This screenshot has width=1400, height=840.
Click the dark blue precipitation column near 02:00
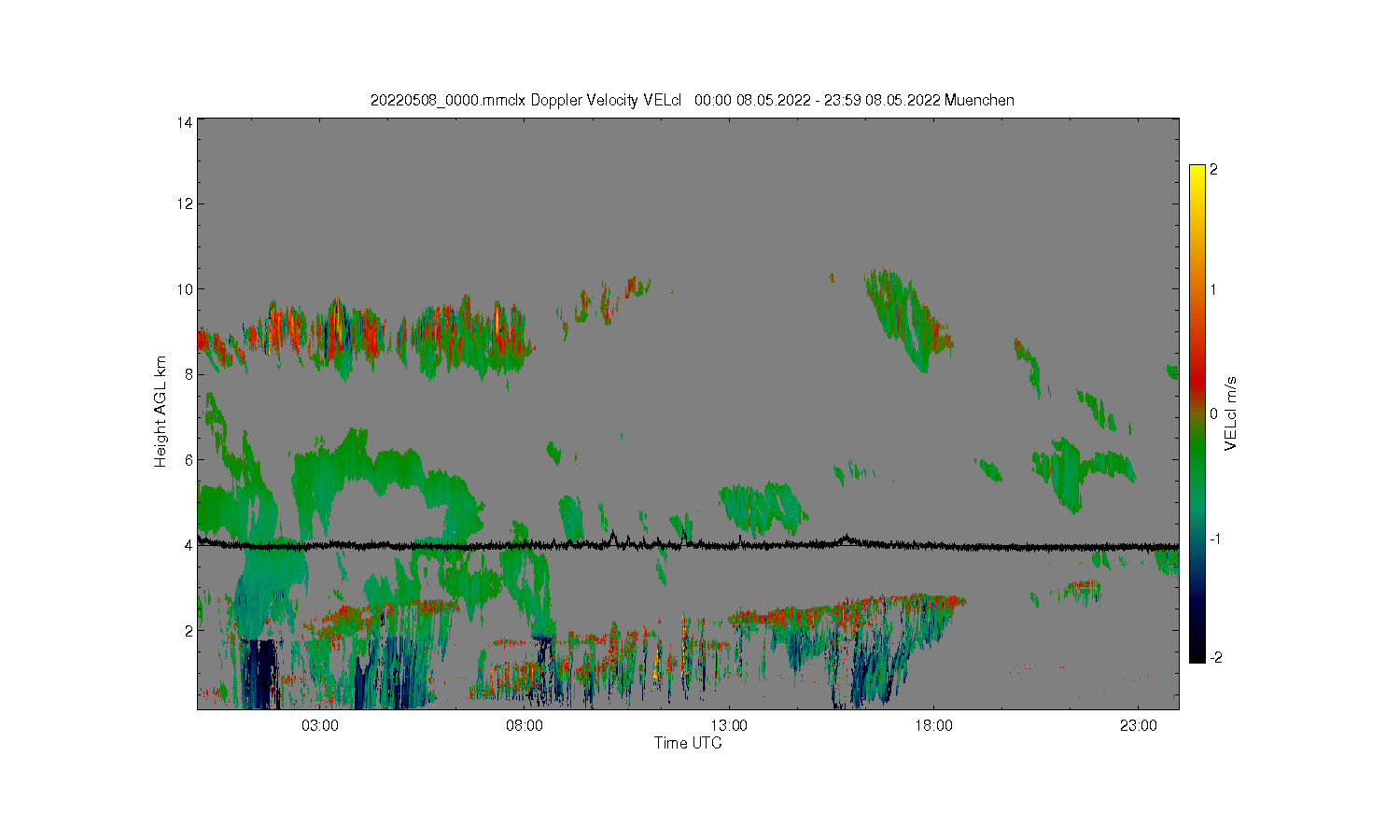click(x=259, y=674)
